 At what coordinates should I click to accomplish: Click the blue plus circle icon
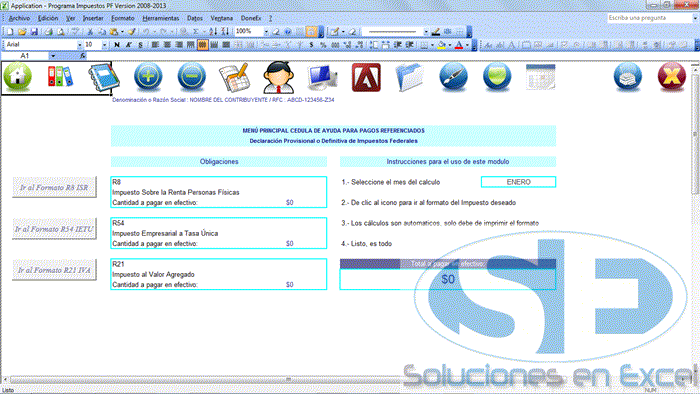148,77
